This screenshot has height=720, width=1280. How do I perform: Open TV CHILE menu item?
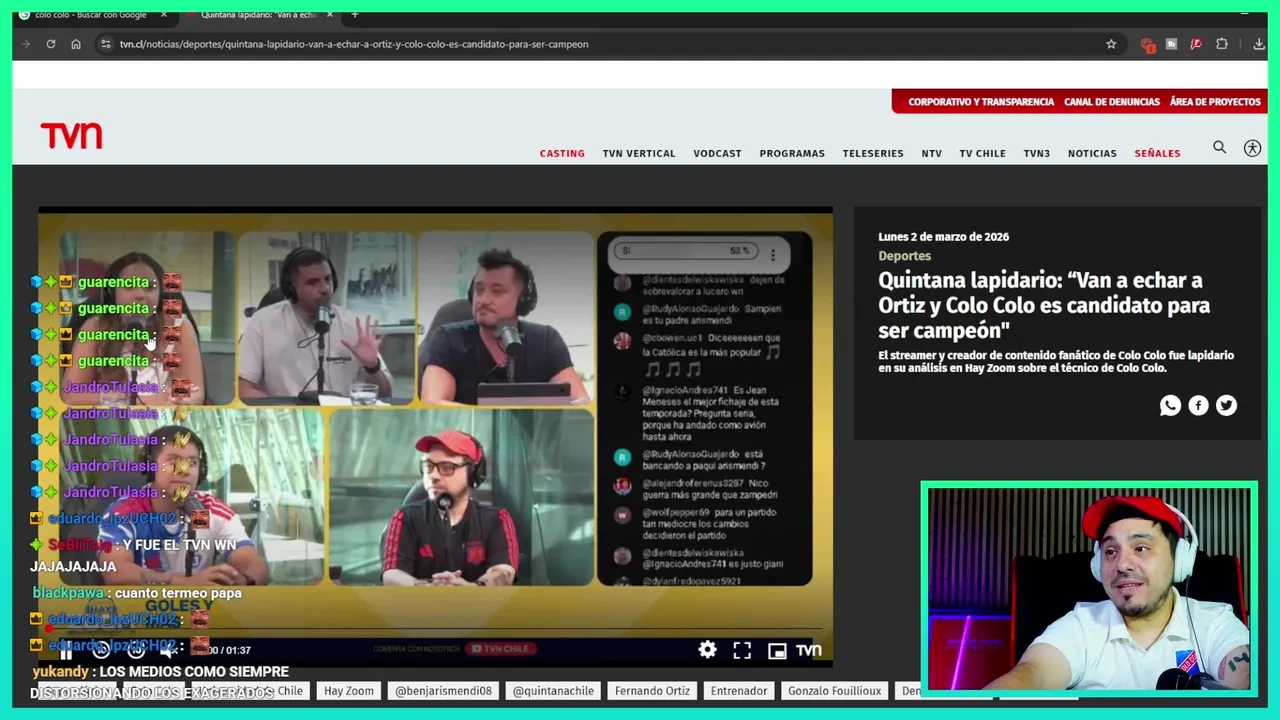(x=982, y=153)
